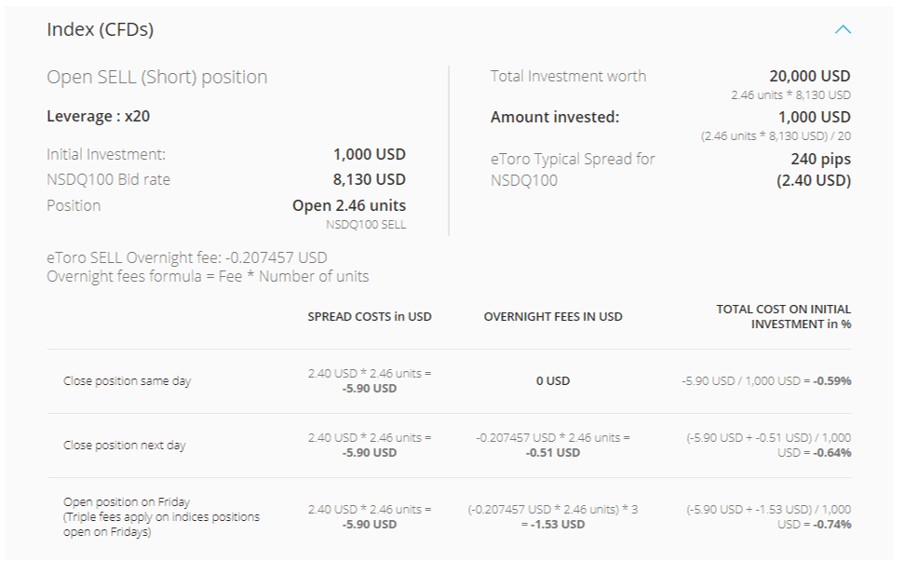Select the Initial Investment 1,000 USD value
This screenshot has height=567, width=899.
tap(369, 154)
